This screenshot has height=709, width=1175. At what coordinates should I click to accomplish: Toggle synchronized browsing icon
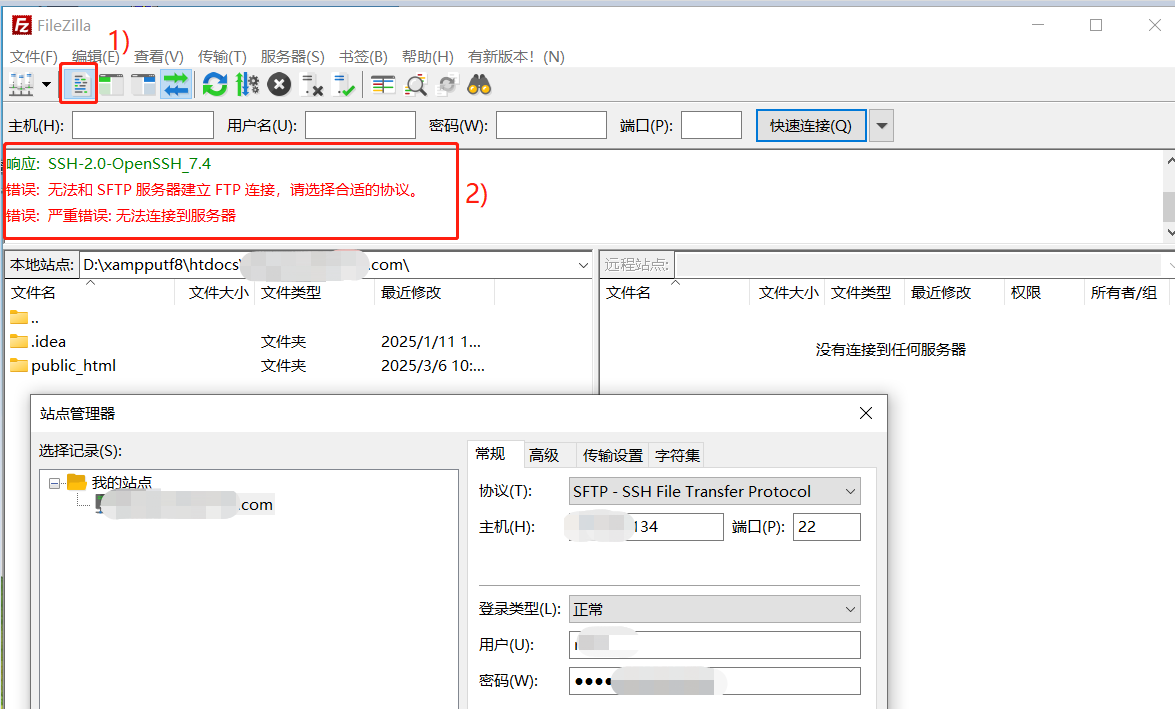pyautogui.click(x=447, y=85)
